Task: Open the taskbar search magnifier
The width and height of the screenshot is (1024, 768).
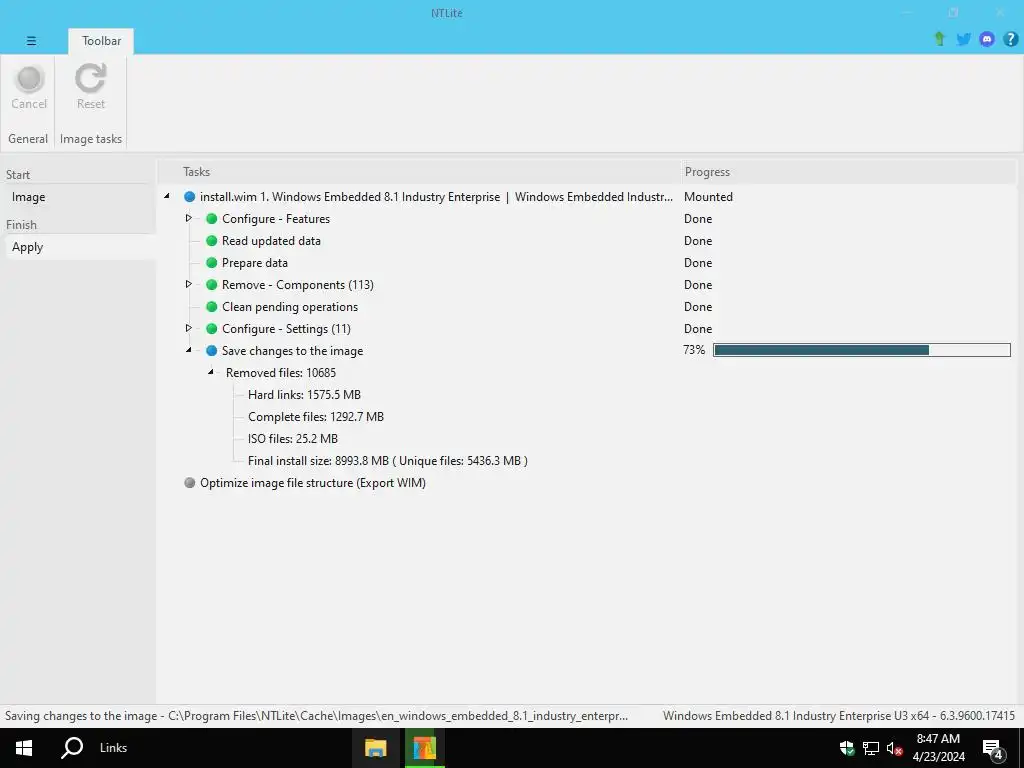Action: tap(72, 748)
